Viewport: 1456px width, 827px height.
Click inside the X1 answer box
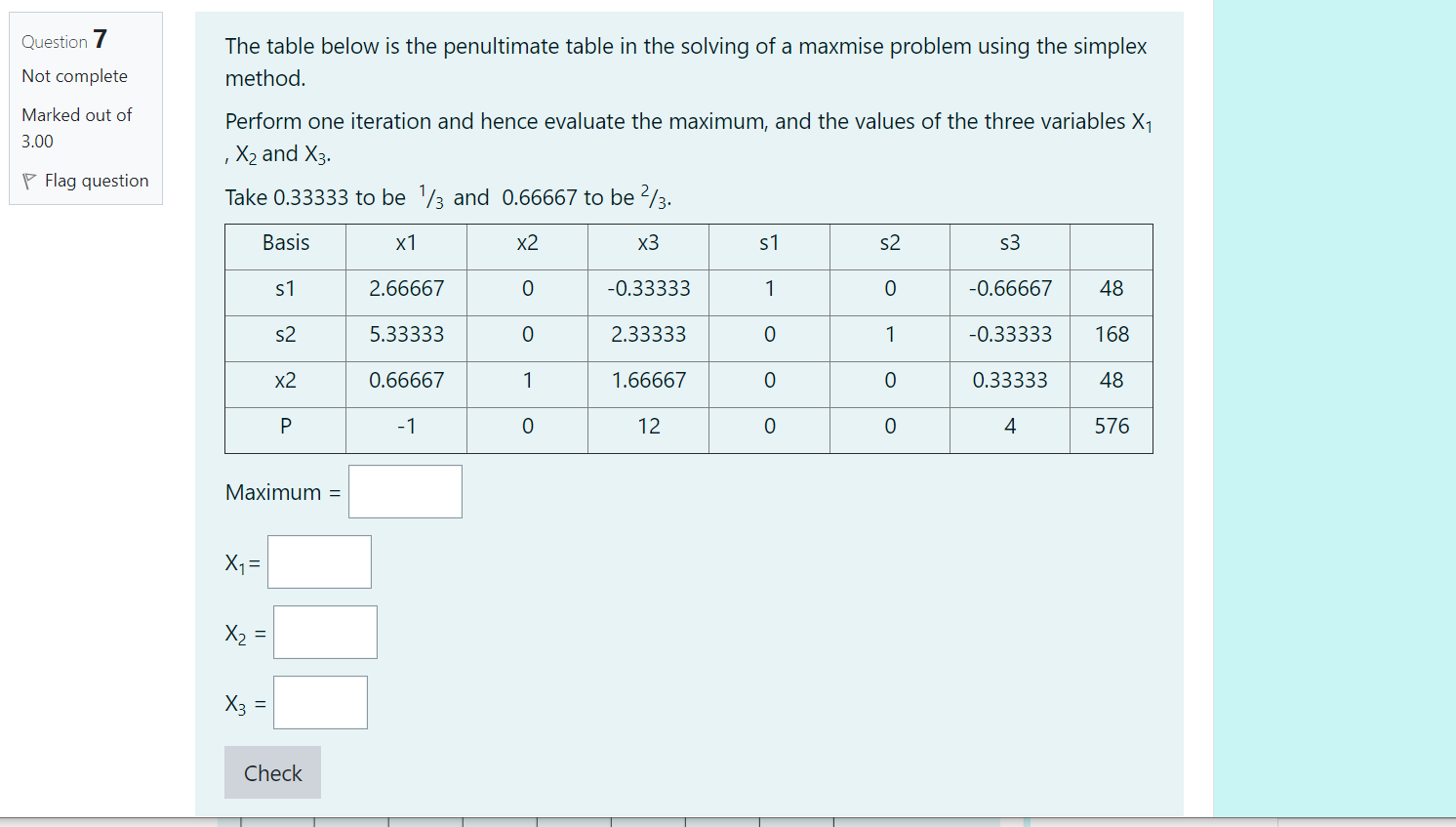(x=319, y=561)
